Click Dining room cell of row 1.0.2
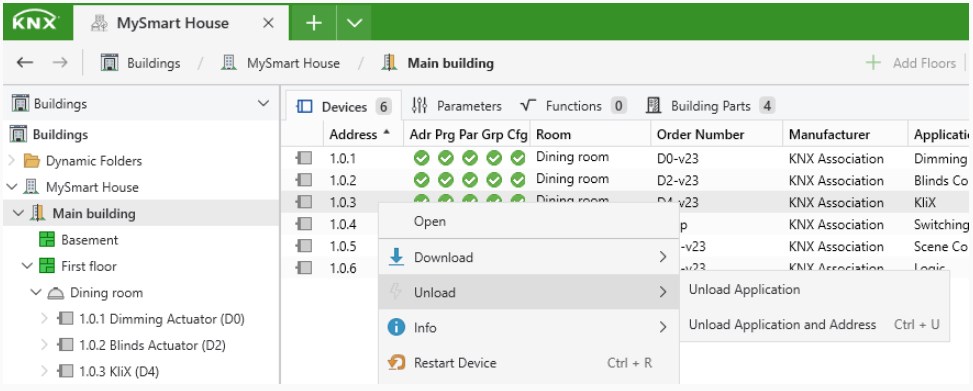This screenshot has height=391, width=973. [572, 179]
